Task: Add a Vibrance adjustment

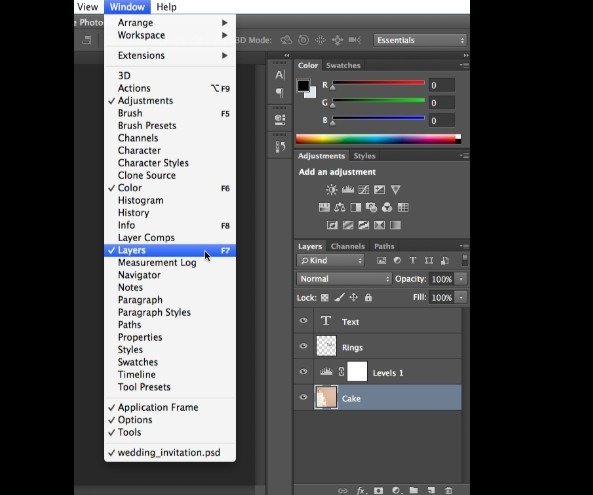Action: coord(395,189)
